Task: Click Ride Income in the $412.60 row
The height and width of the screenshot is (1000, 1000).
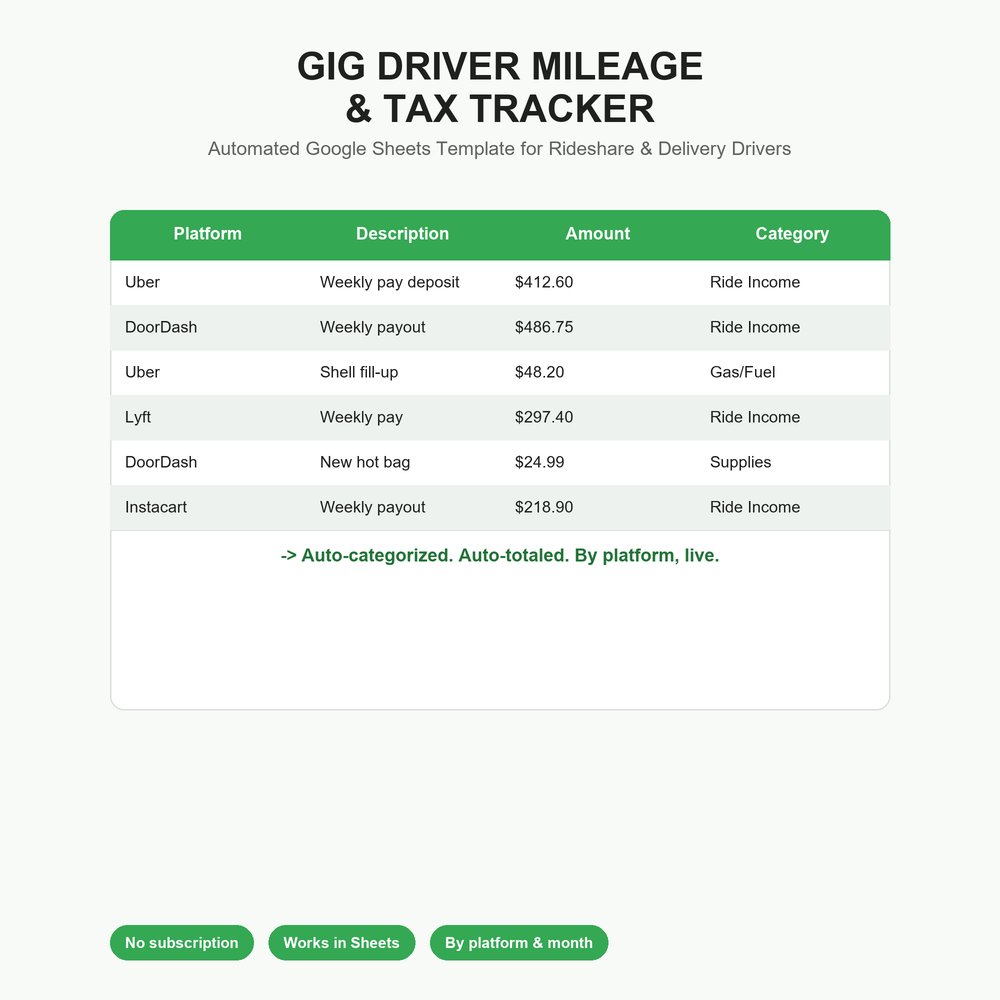Action: tap(755, 283)
